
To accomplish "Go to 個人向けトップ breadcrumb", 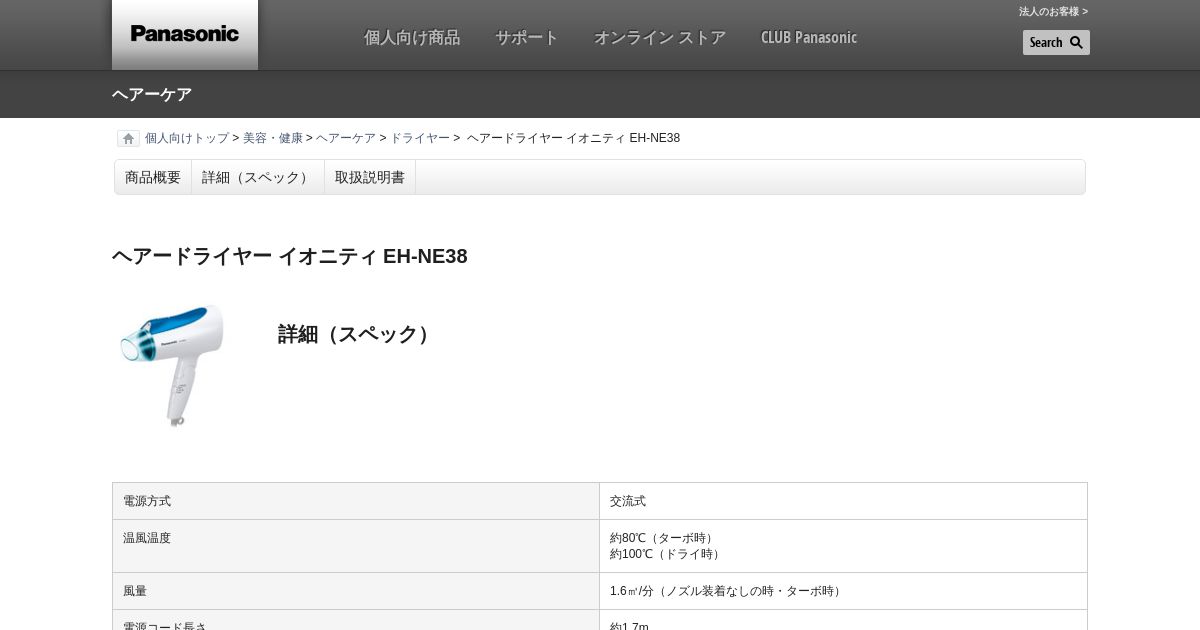I will coord(187,138).
